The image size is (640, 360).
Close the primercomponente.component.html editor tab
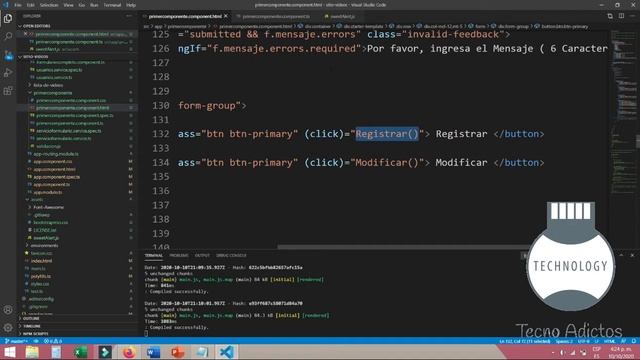(x=226, y=16)
